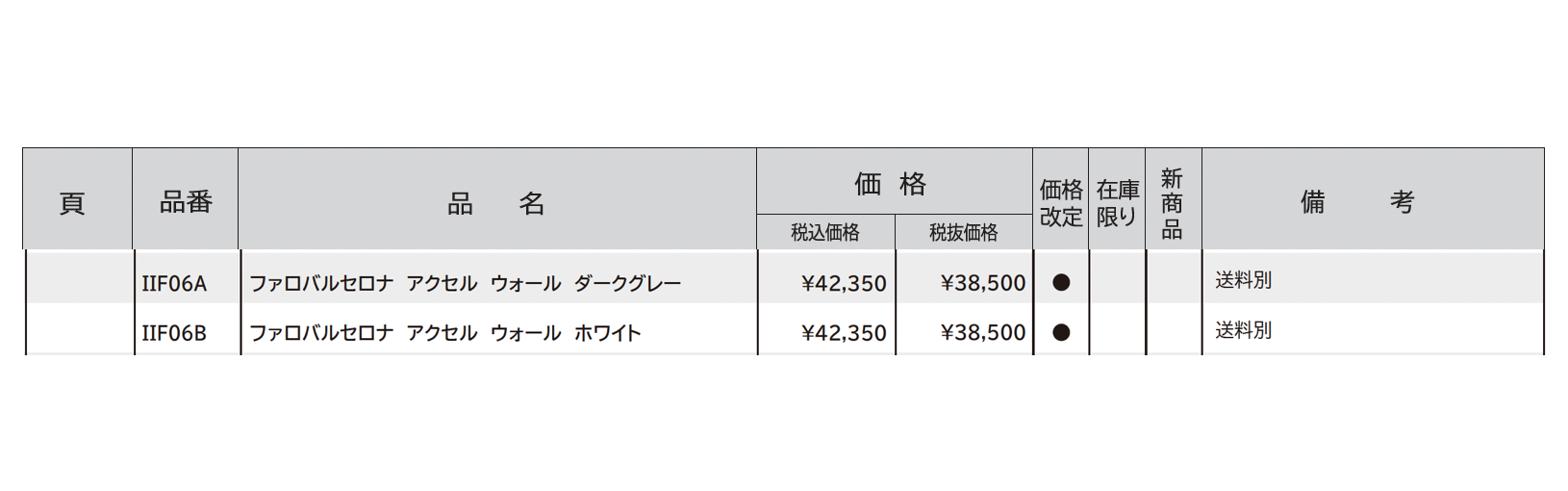Click the 品番 column header
Image resolution: width=1568 pixels, height=491 pixels.
[186, 202]
